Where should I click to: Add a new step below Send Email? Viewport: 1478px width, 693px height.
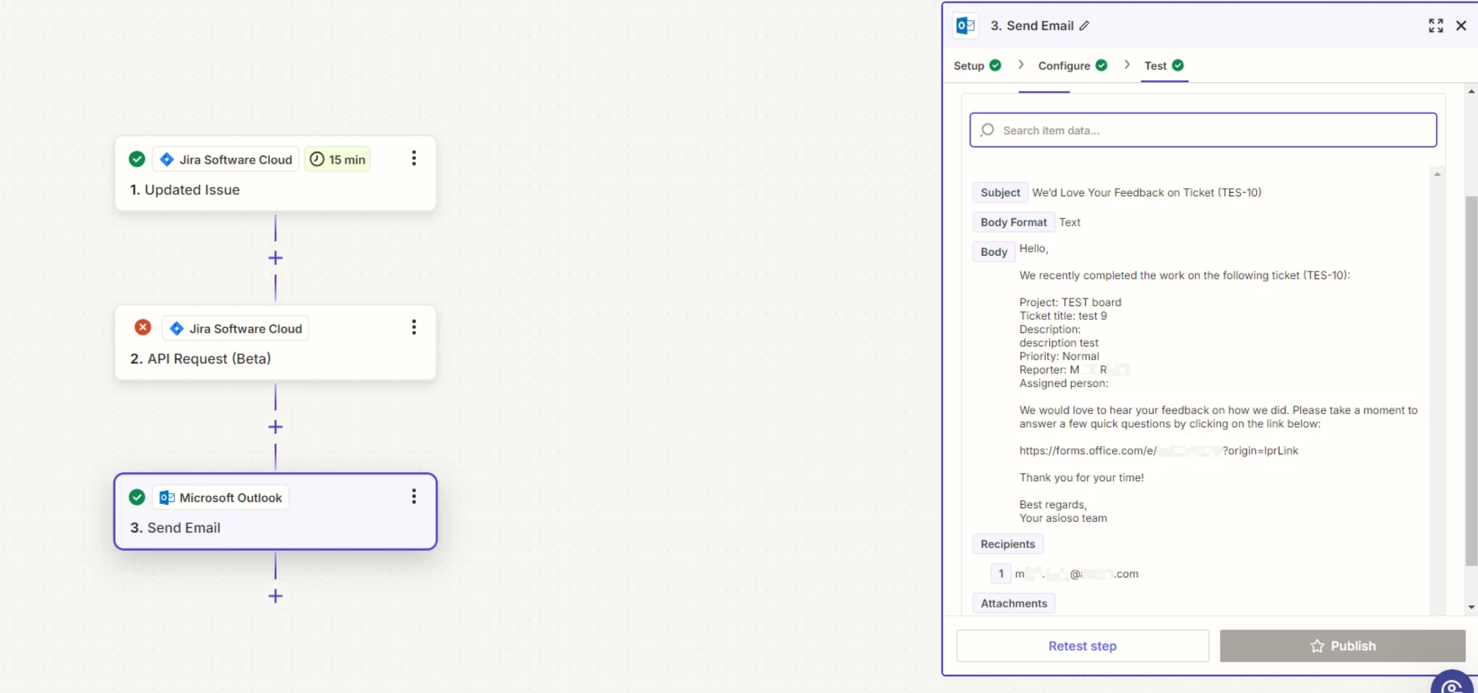coord(275,596)
